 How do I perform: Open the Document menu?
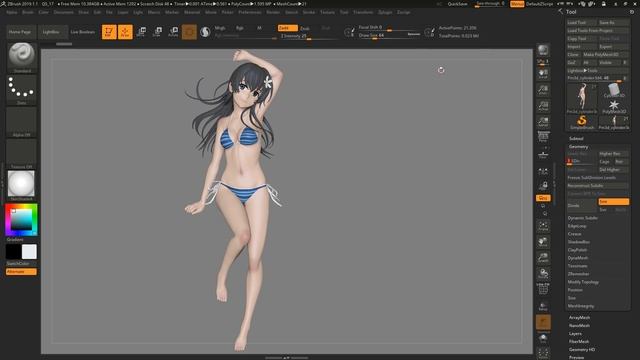64,12
